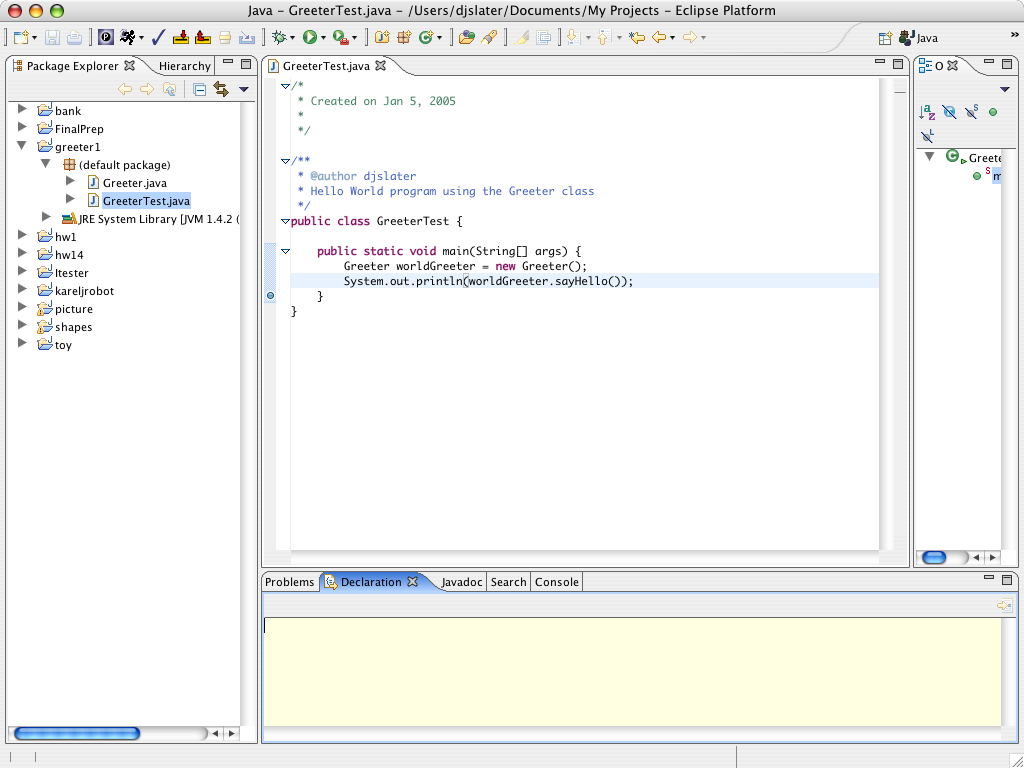Click Collapse All in Package Explorer
Viewport: 1024px width, 768px height.
199,89
